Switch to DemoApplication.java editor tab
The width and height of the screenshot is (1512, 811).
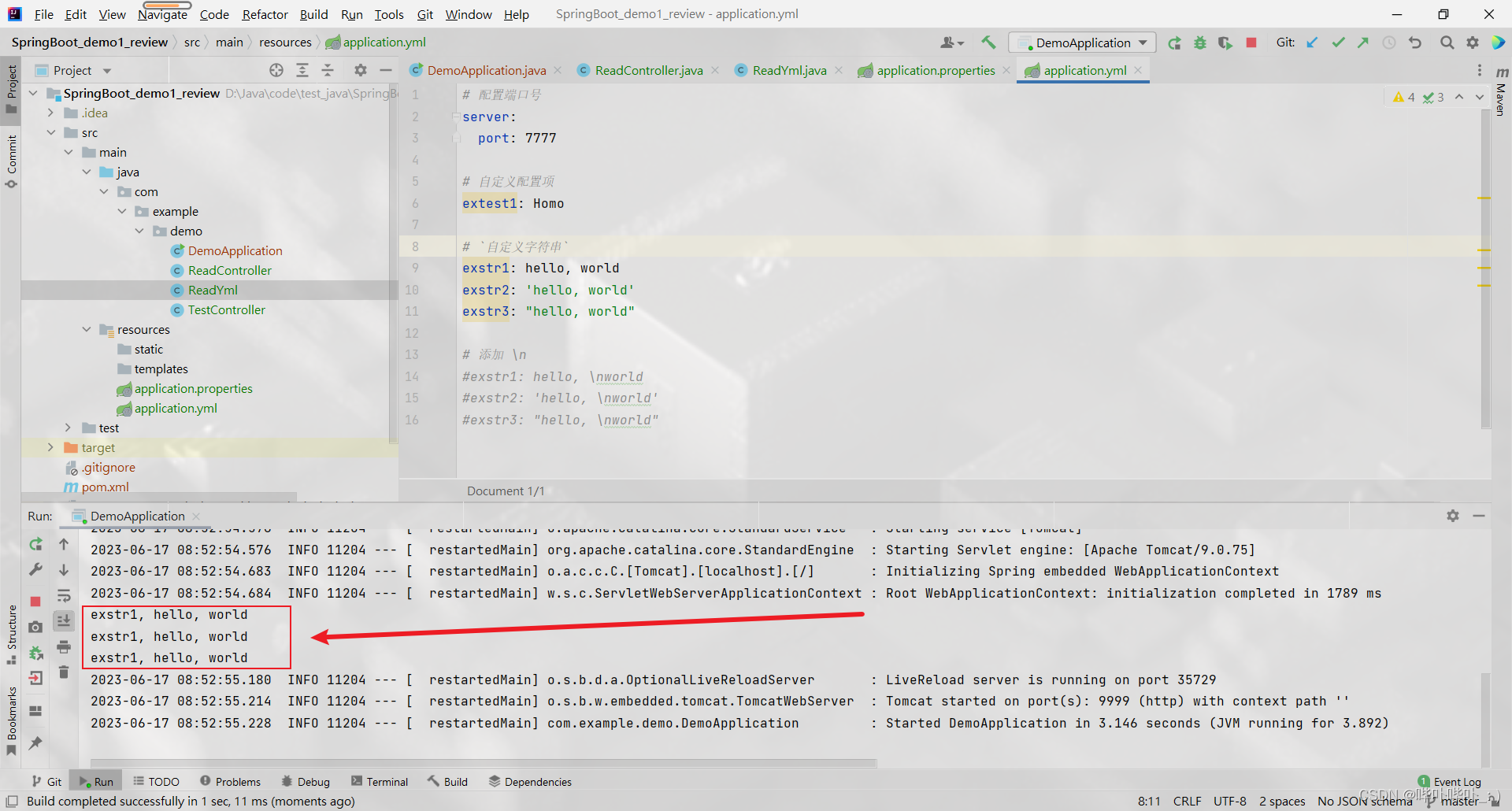coord(485,70)
